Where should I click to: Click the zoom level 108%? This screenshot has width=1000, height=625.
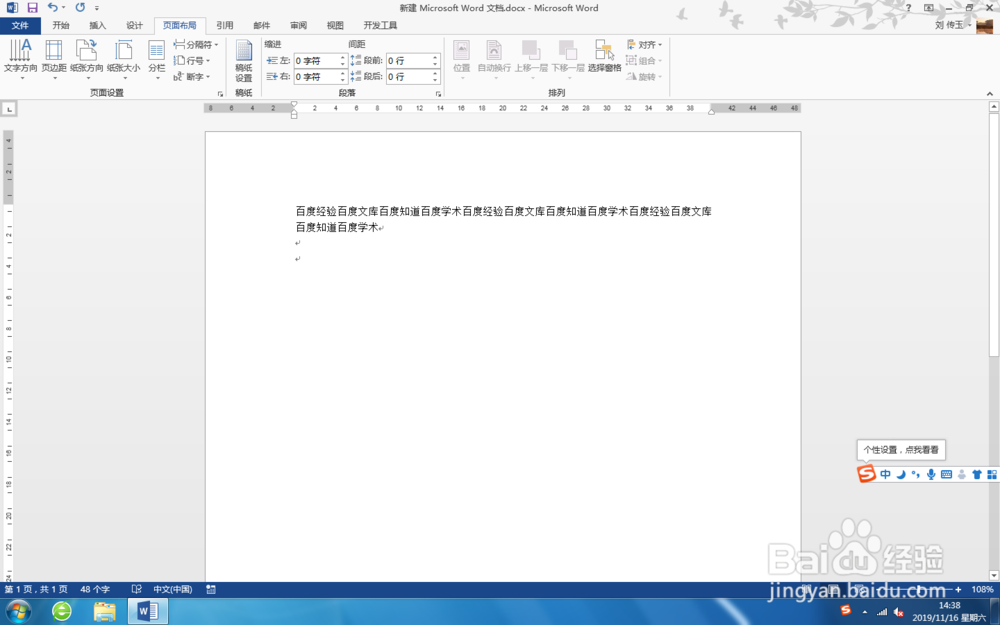(982, 589)
